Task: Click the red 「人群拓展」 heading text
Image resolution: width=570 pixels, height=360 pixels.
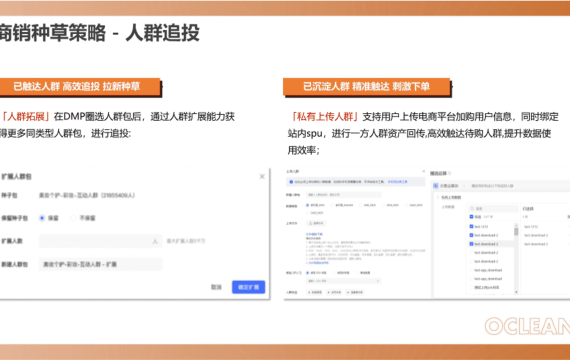Action: pyautogui.click(x=25, y=117)
